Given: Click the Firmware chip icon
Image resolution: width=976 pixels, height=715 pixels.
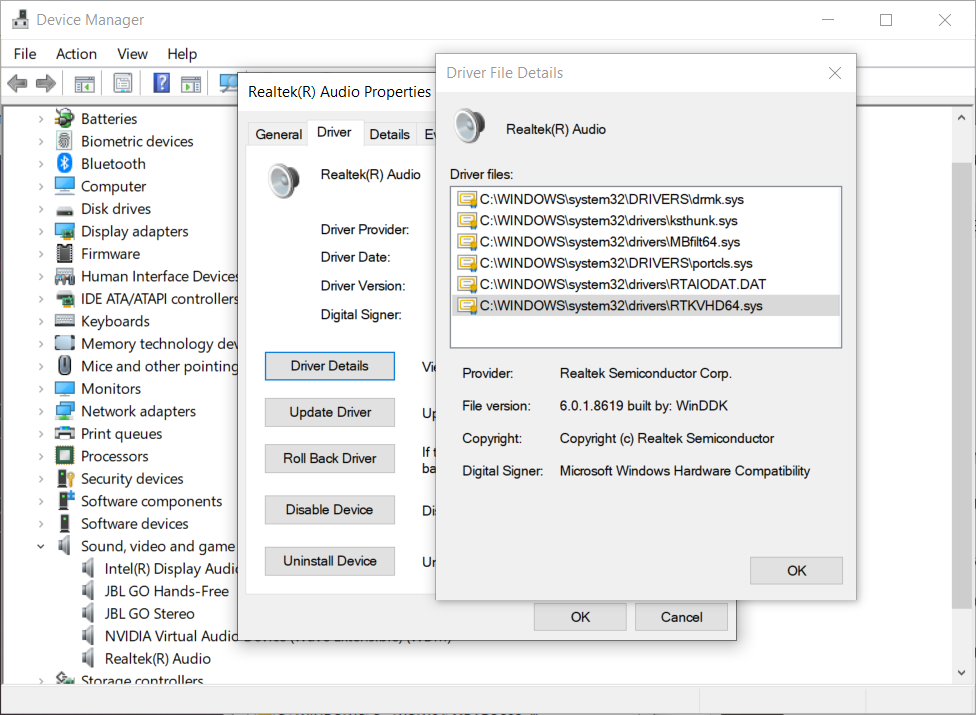Looking at the screenshot, I should (65, 254).
